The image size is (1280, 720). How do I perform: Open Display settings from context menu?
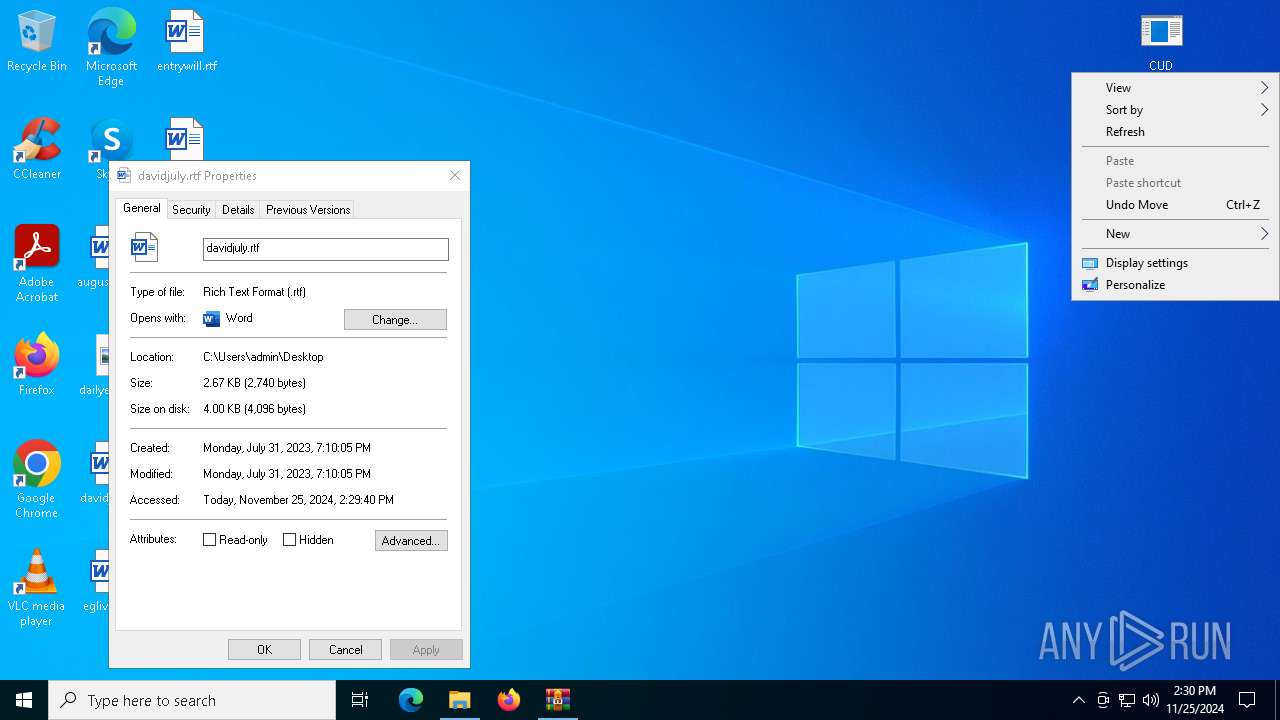pyautogui.click(x=1175, y=263)
